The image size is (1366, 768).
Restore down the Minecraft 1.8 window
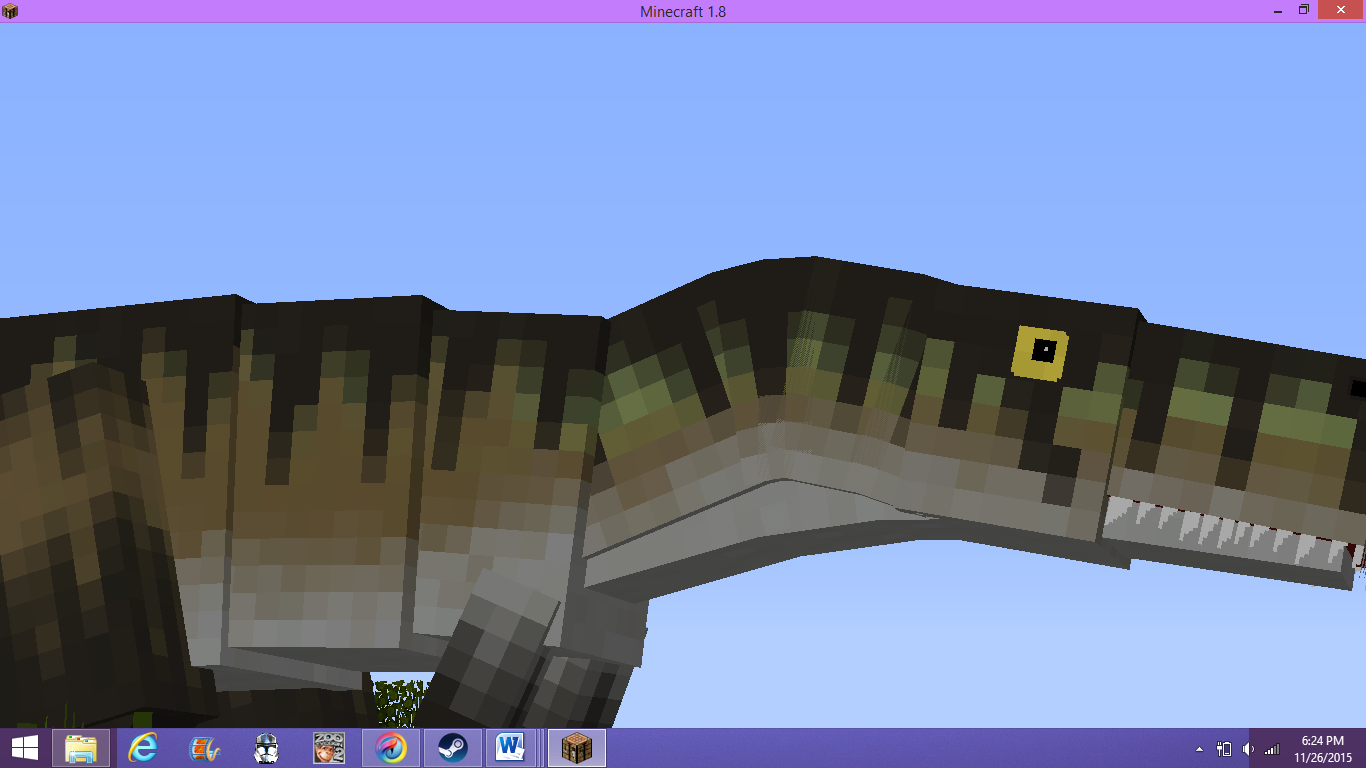[x=1304, y=10]
